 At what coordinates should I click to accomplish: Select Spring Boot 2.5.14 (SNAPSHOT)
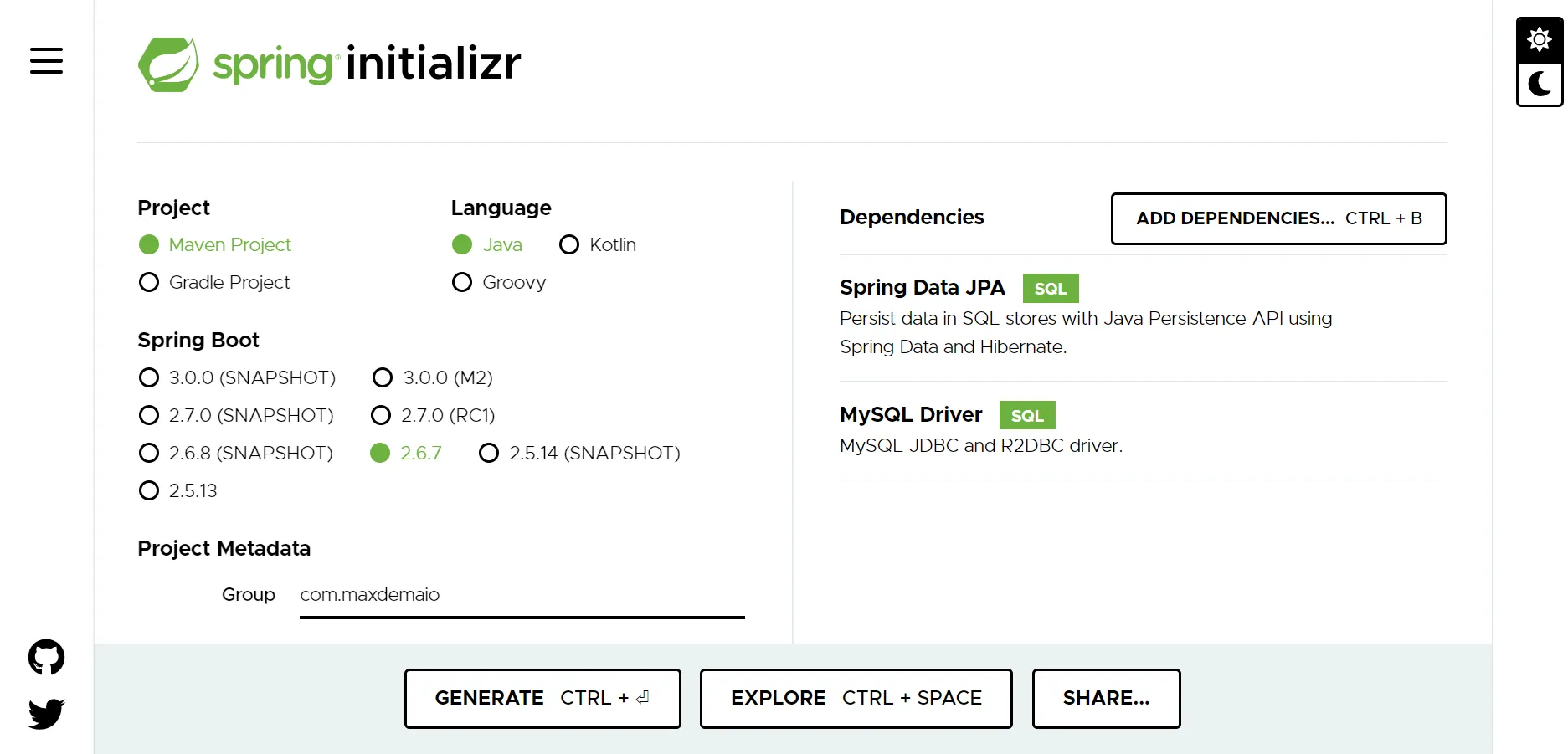coord(489,453)
